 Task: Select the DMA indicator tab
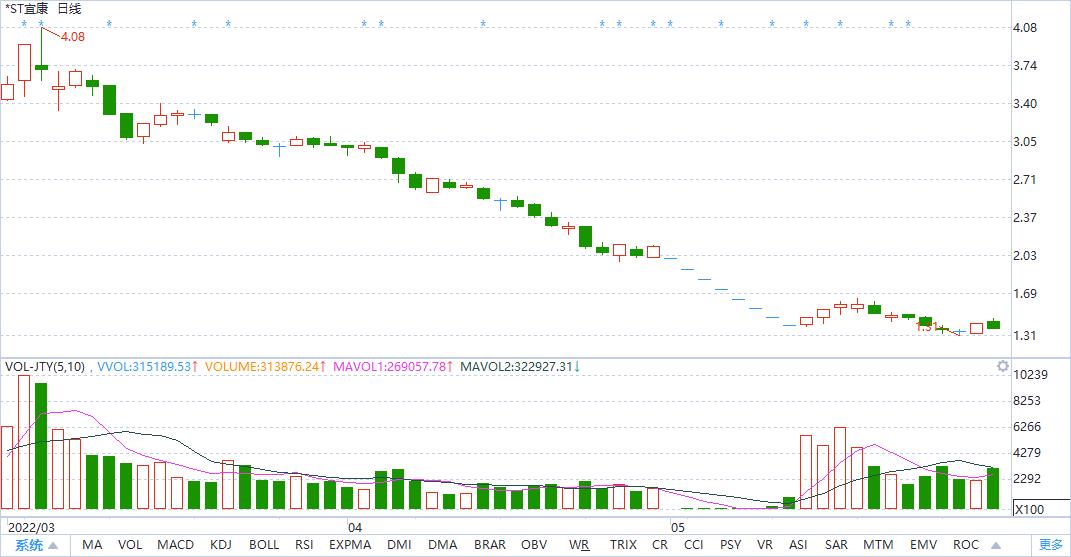pyautogui.click(x=443, y=545)
